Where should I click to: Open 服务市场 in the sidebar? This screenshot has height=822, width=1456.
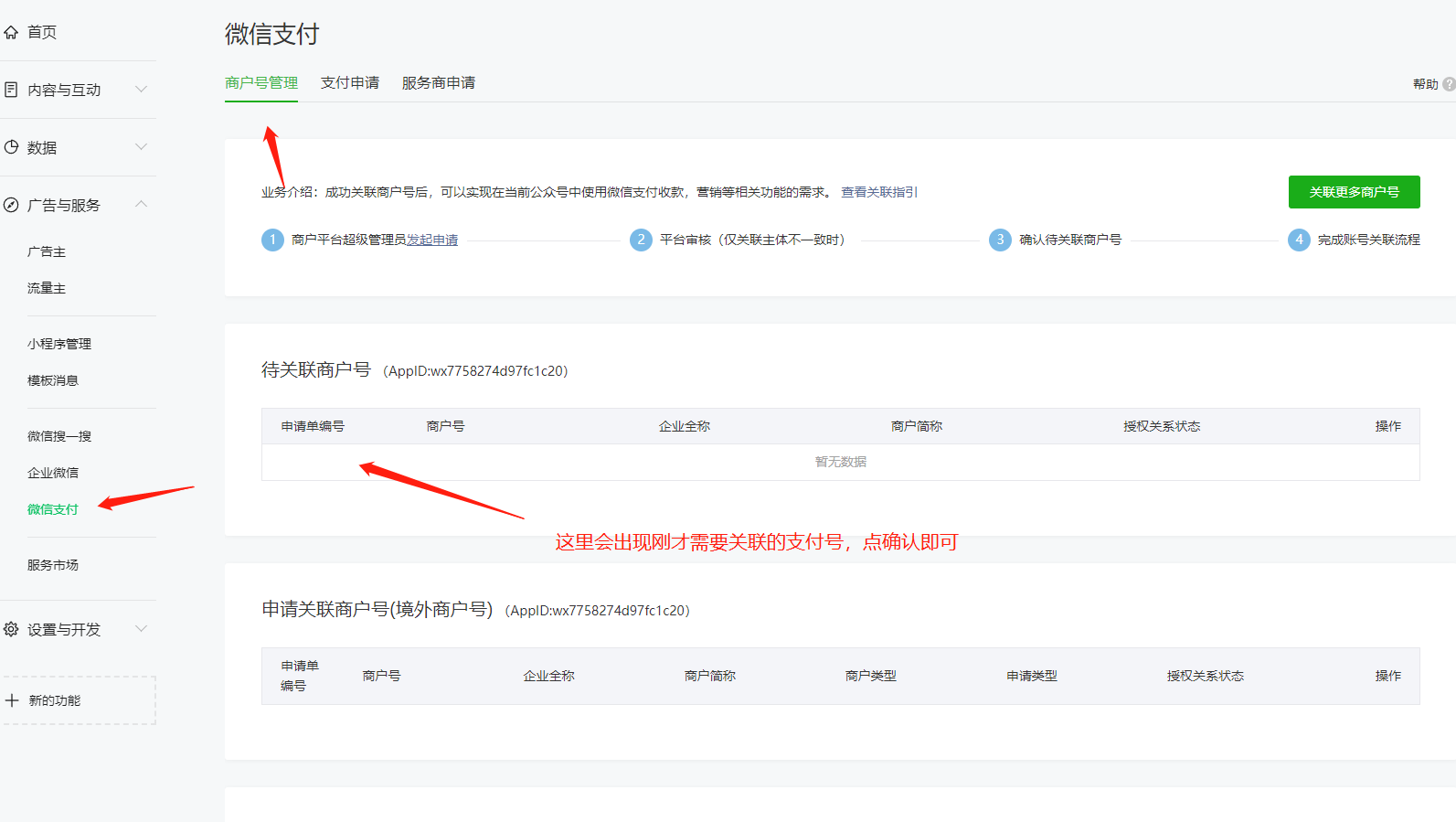(x=53, y=565)
